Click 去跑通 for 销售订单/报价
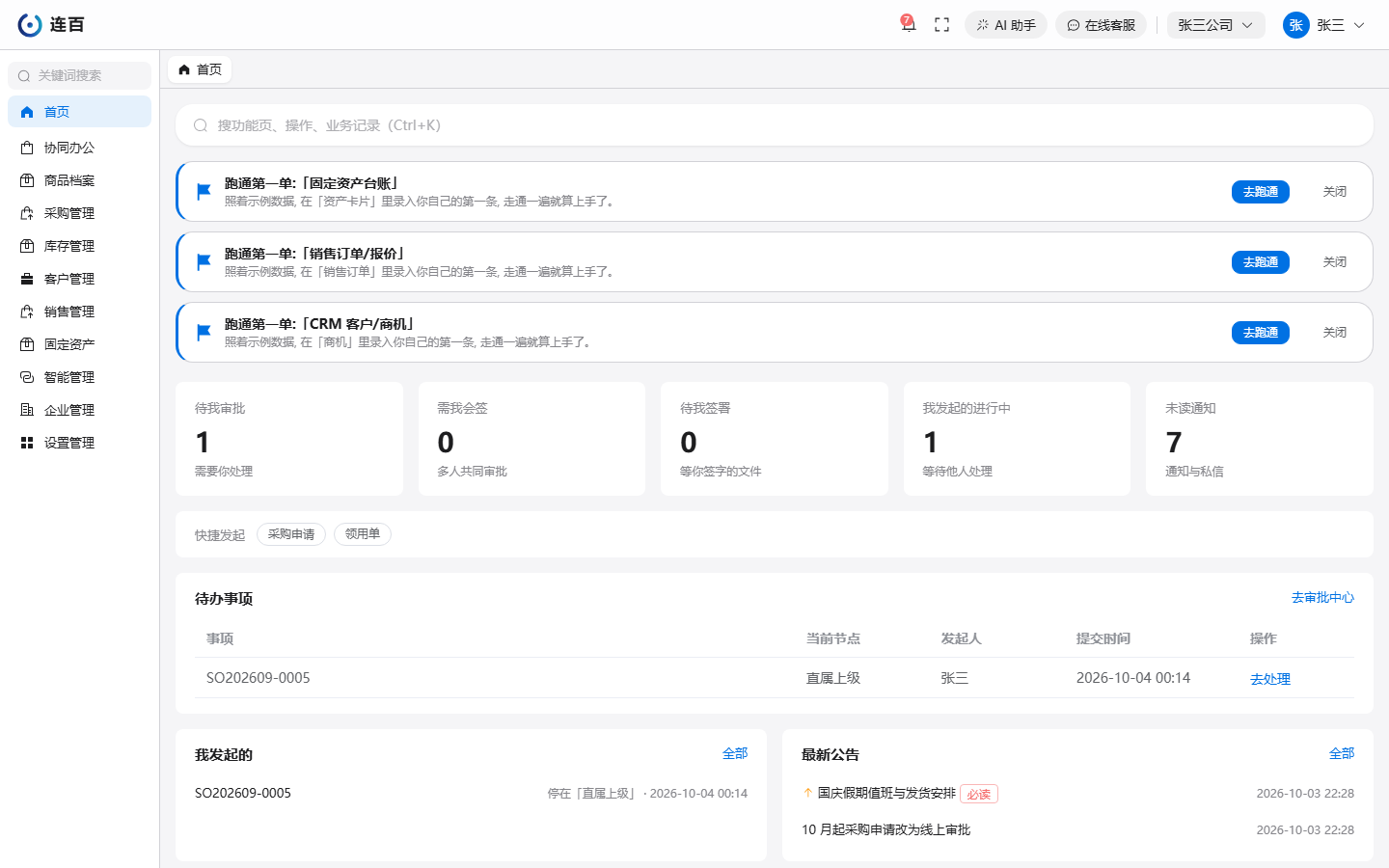The height and width of the screenshot is (868, 1389). point(1260,262)
